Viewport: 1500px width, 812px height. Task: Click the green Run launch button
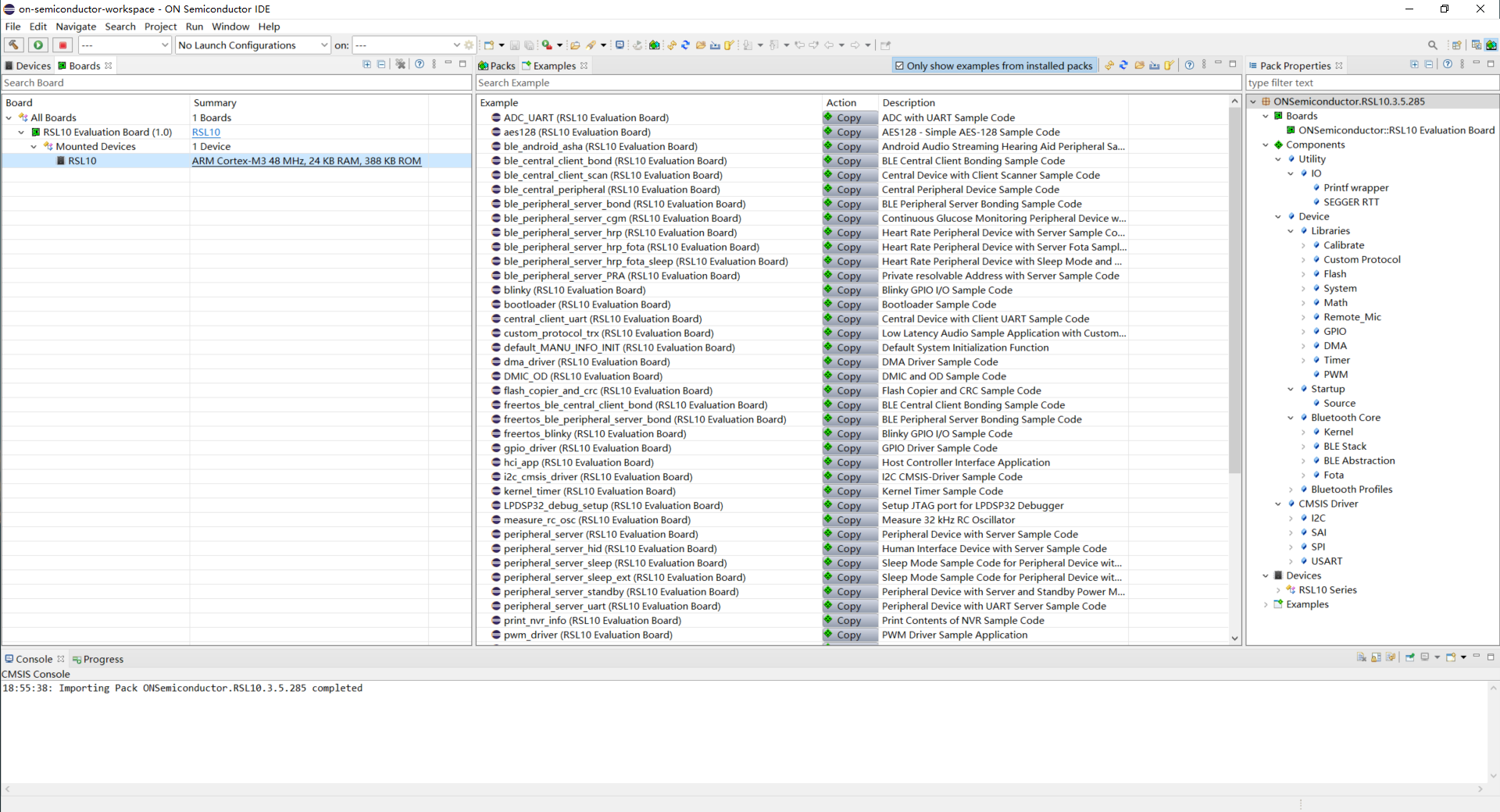tap(38, 45)
